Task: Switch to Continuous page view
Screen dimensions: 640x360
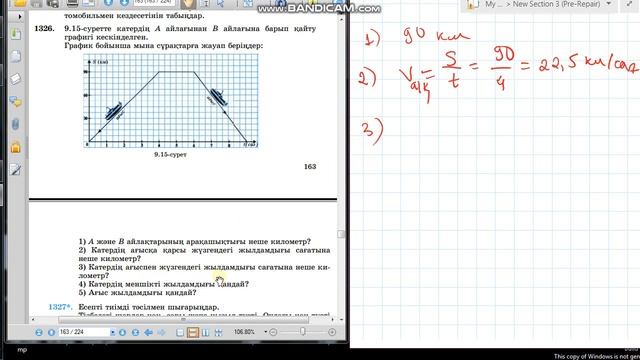Action: coord(192,333)
